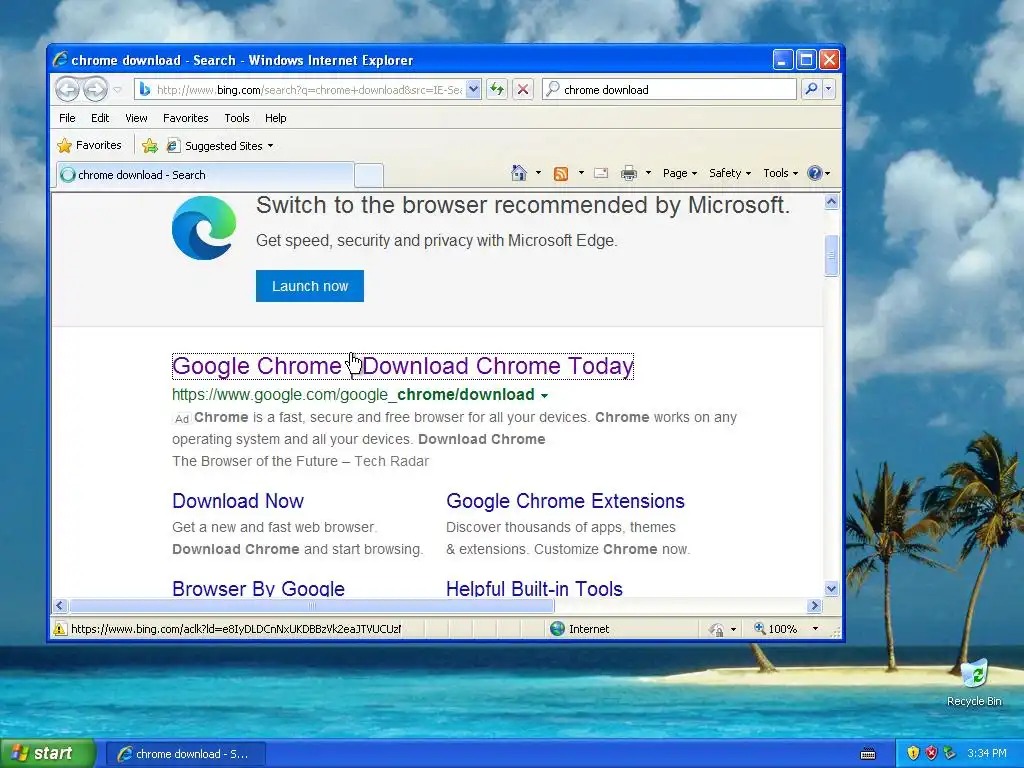Open the Help menu
The width and height of the screenshot is (1024, 768).
point(276,118)
